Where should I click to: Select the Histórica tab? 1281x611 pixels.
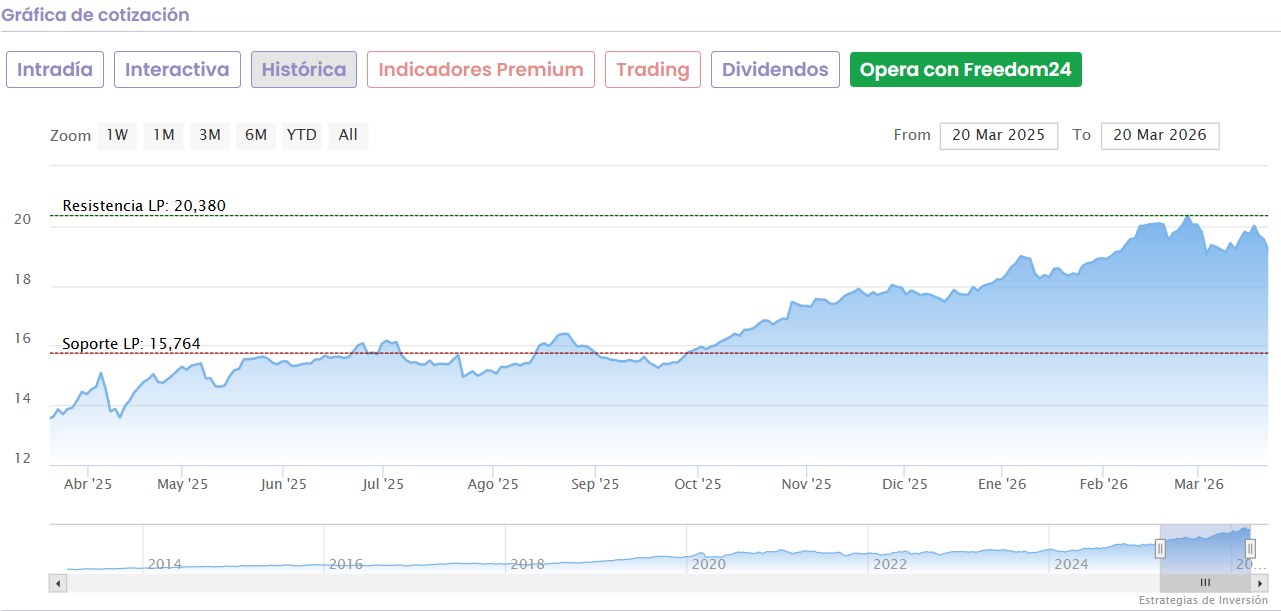[304, 70]
